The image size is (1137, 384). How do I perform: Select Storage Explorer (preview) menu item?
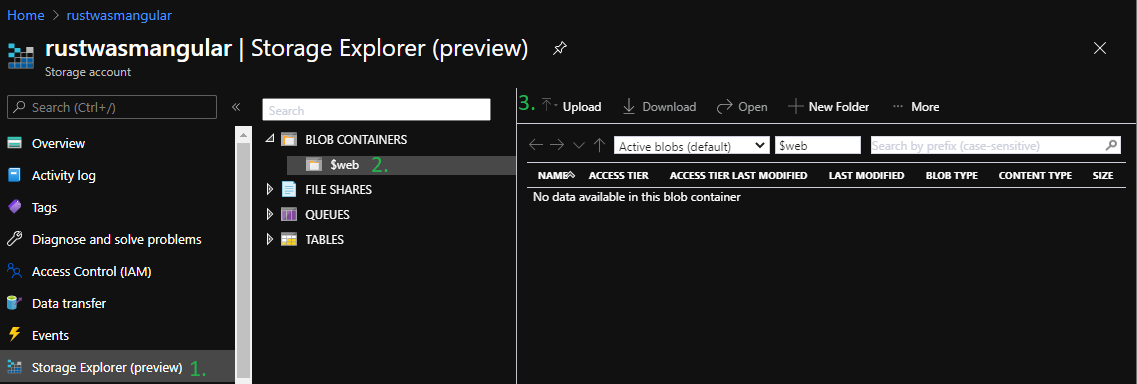(117, 367)
